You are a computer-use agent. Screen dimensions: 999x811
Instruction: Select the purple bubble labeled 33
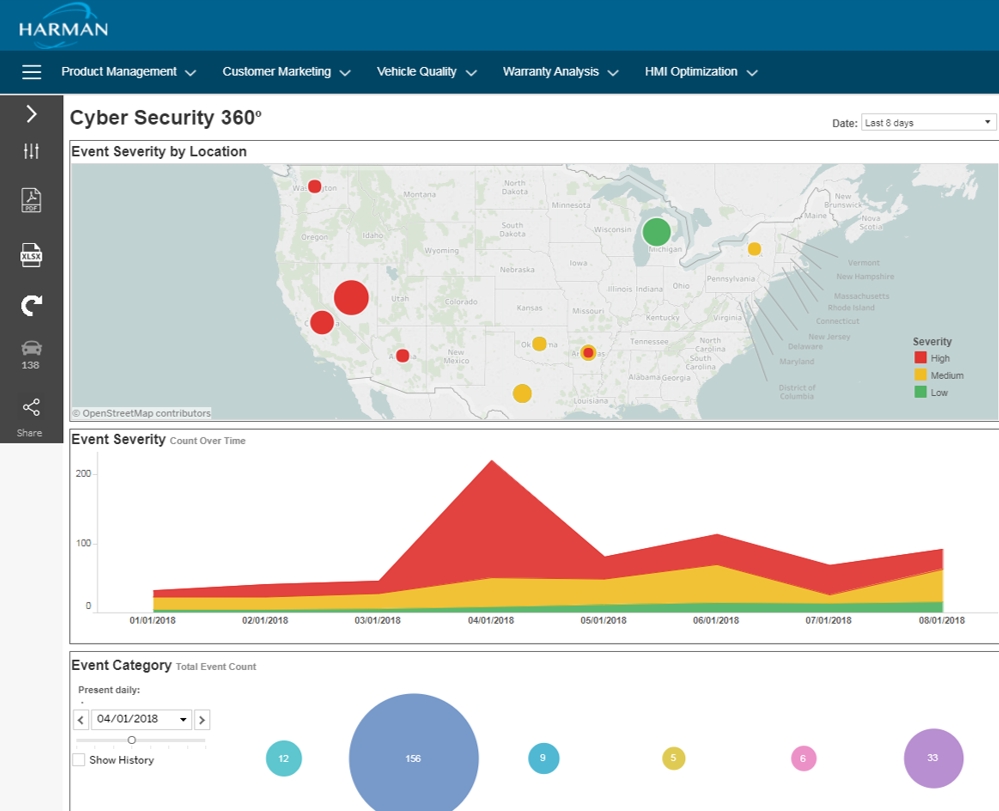(x=933, y=758)
